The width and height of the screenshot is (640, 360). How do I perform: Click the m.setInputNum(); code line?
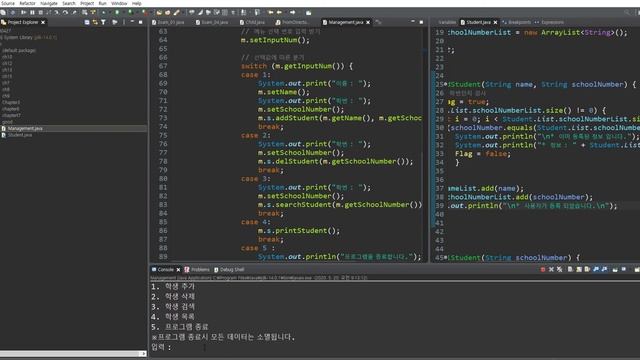tap(275, 40)
